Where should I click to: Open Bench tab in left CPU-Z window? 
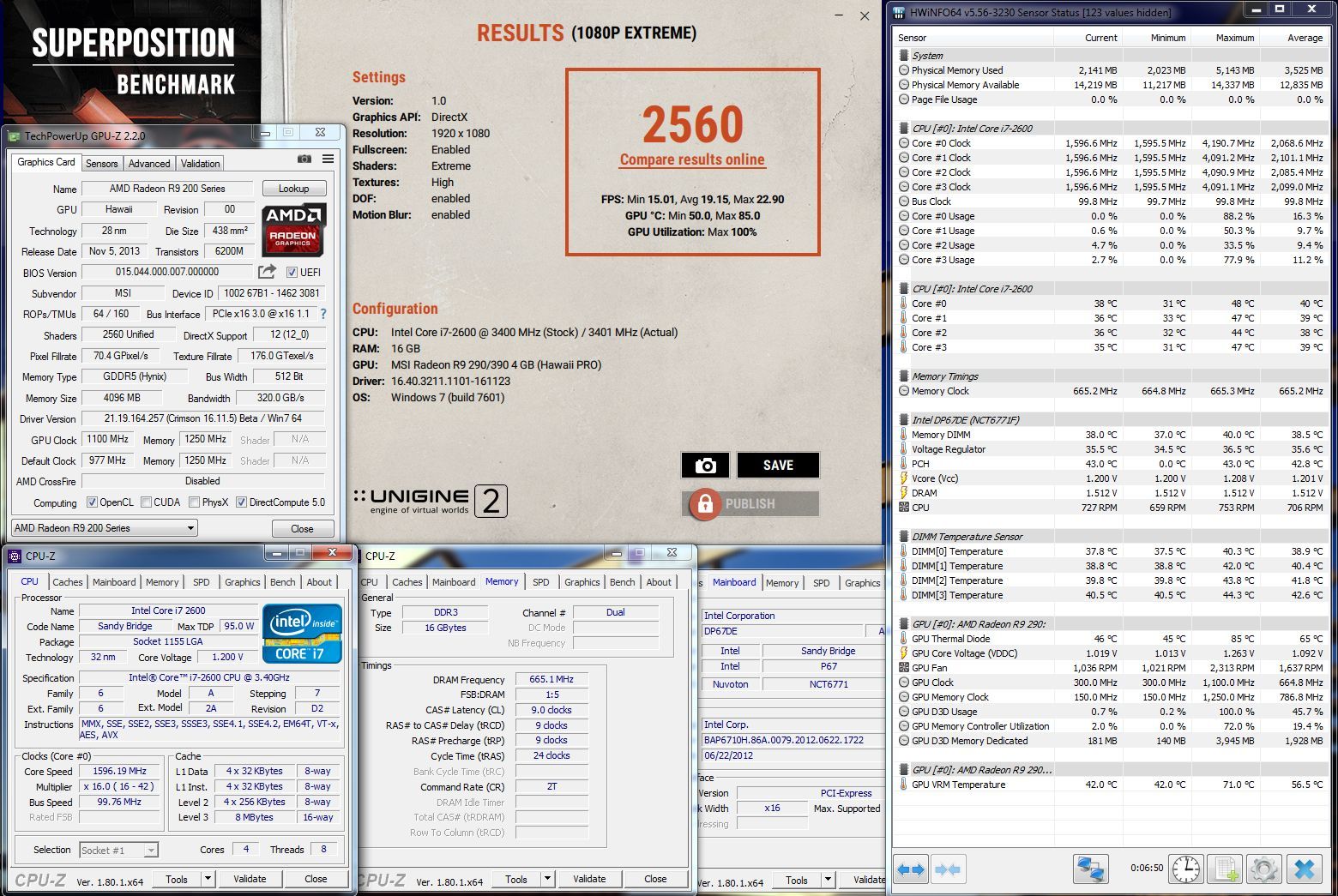pyautogui.click(x=282, y=582)
